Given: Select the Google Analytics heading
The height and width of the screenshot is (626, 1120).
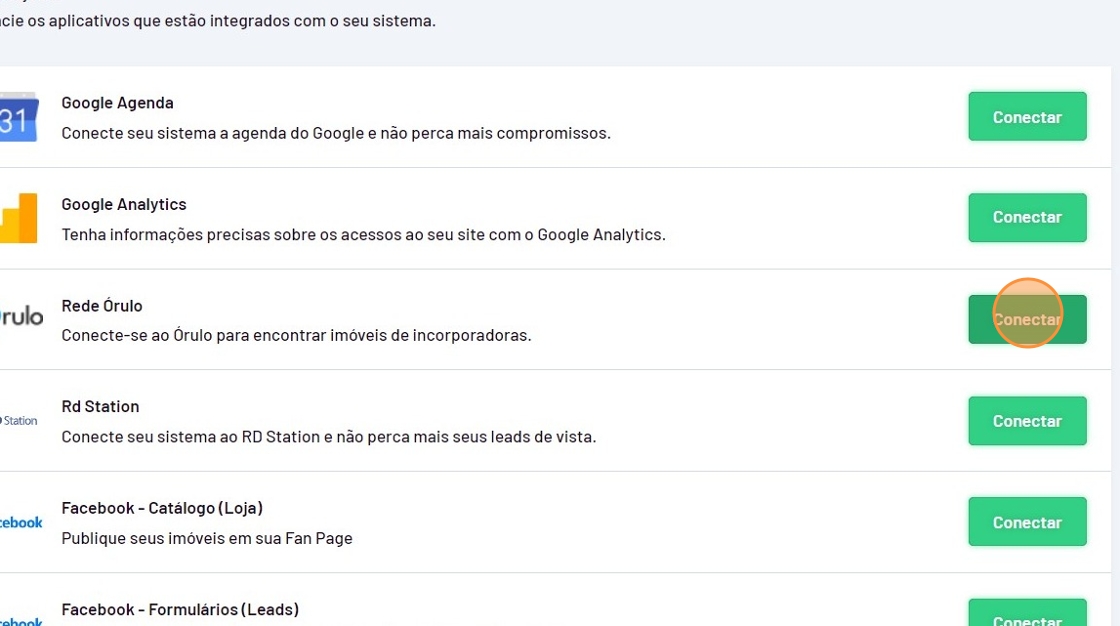Looking at the screenshot, I should pos(124,204).
